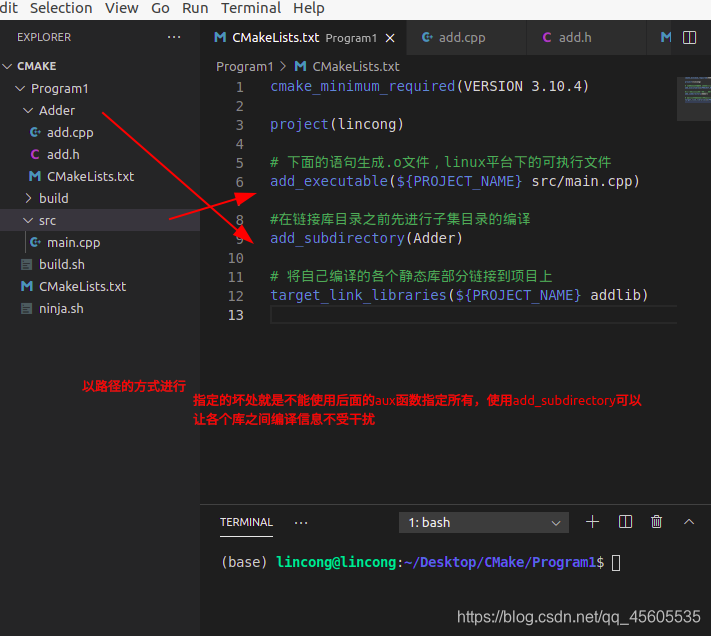Open add.cpp in the explorer tree
The image size is (711, 636).
coord(70,132)
